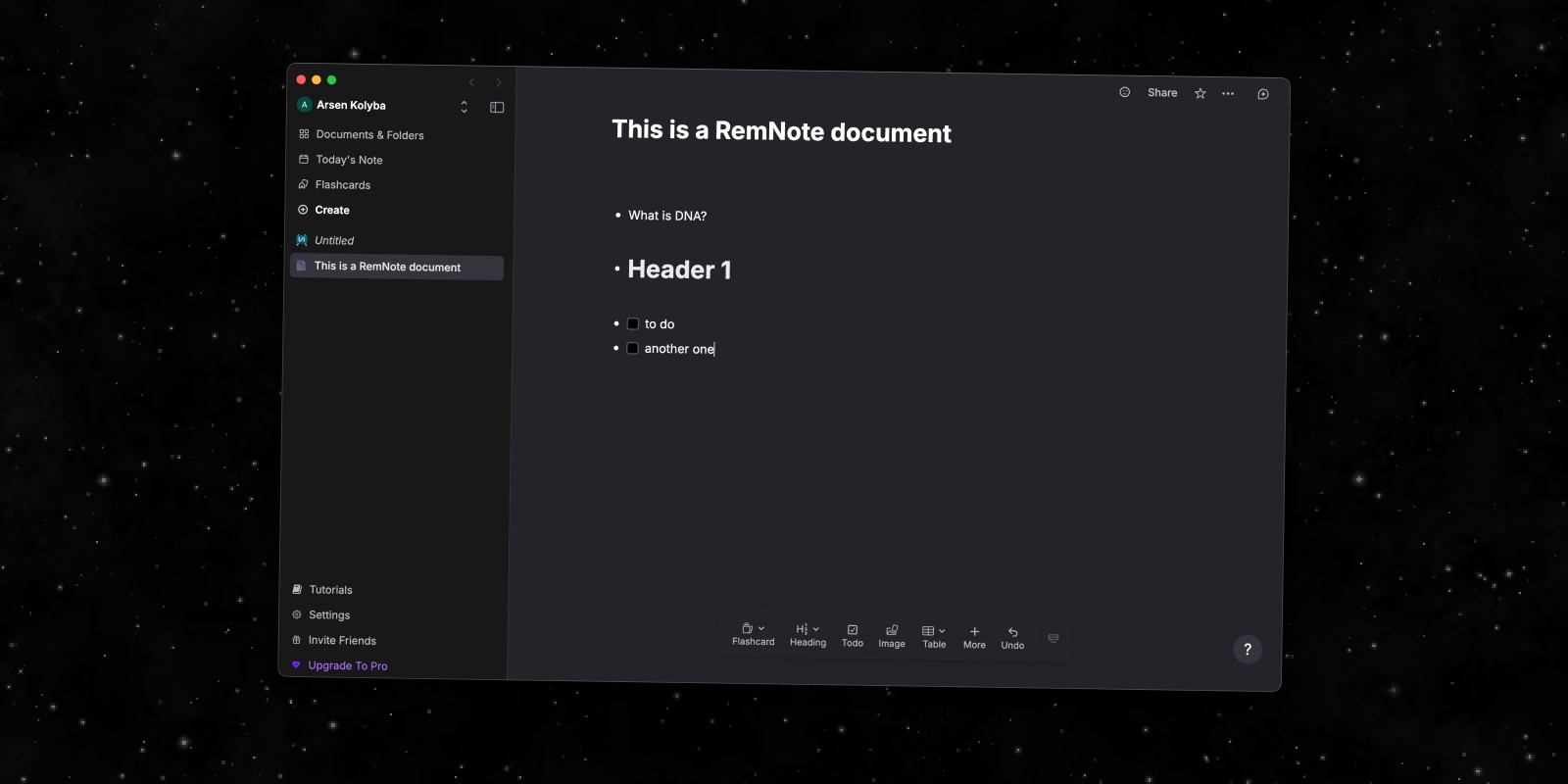Click the 'to do' item text
Screen dimensions: 1568x784
(x=660, y=324)
